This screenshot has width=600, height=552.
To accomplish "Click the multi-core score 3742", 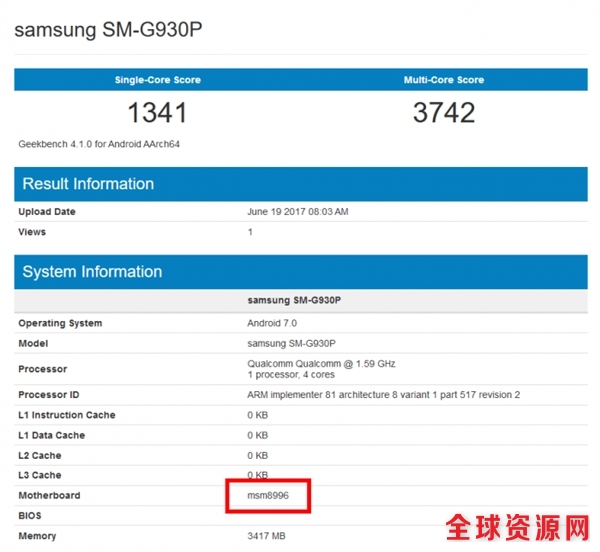I will coord(443,112).
